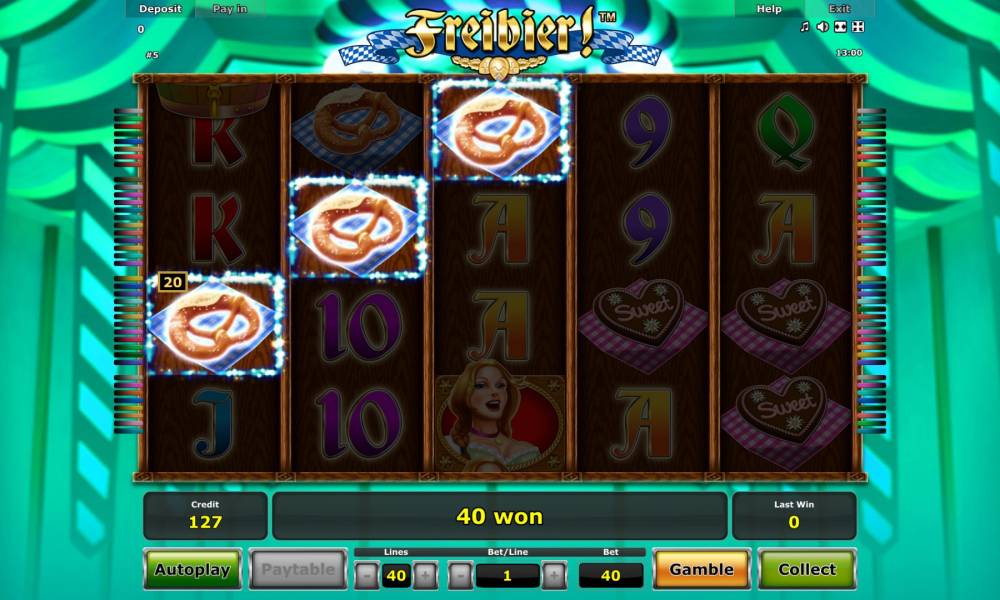Gamble the 40 won
Screen dimensions: 1000x600
702,569
